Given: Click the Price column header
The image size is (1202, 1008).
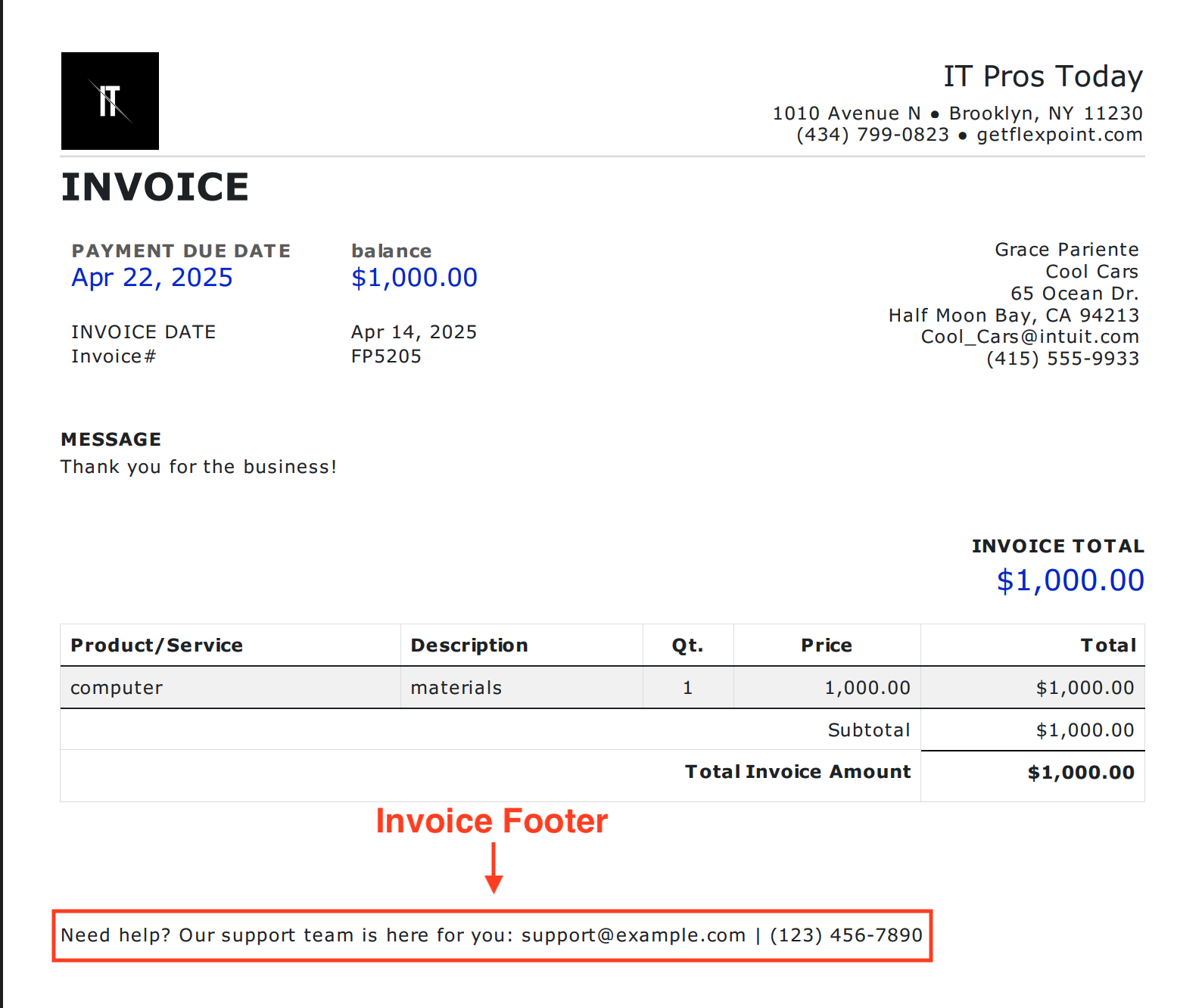Looking at the screenshot, I should click(x=827, y=646).
